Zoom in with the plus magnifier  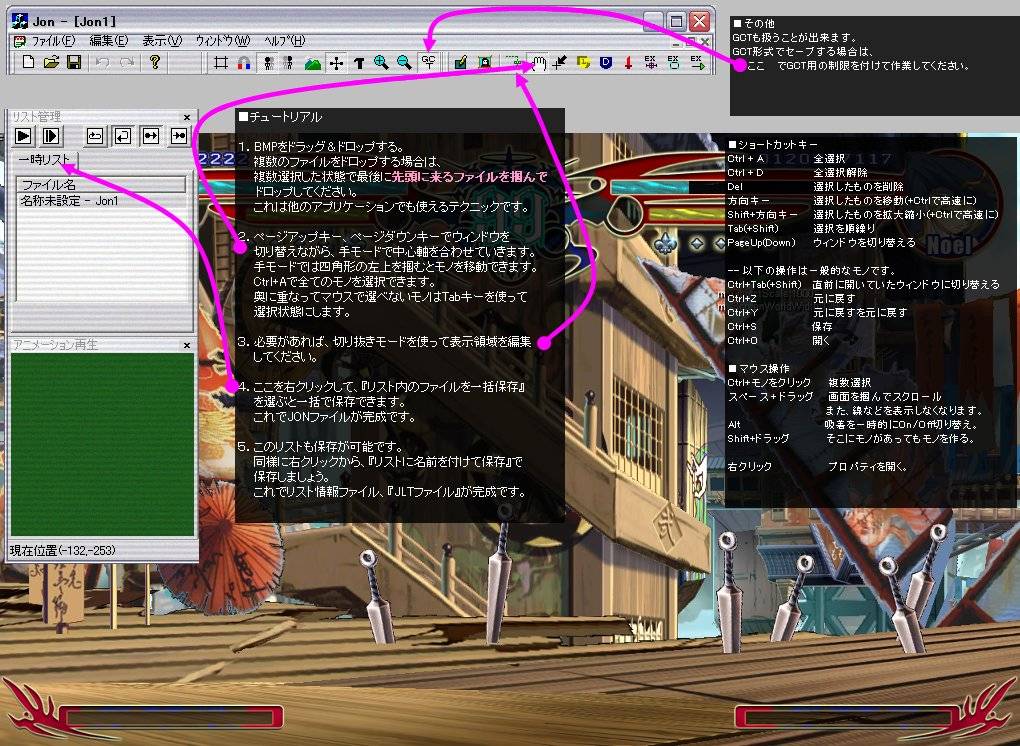pyautogui.click(x=381, y=62)
